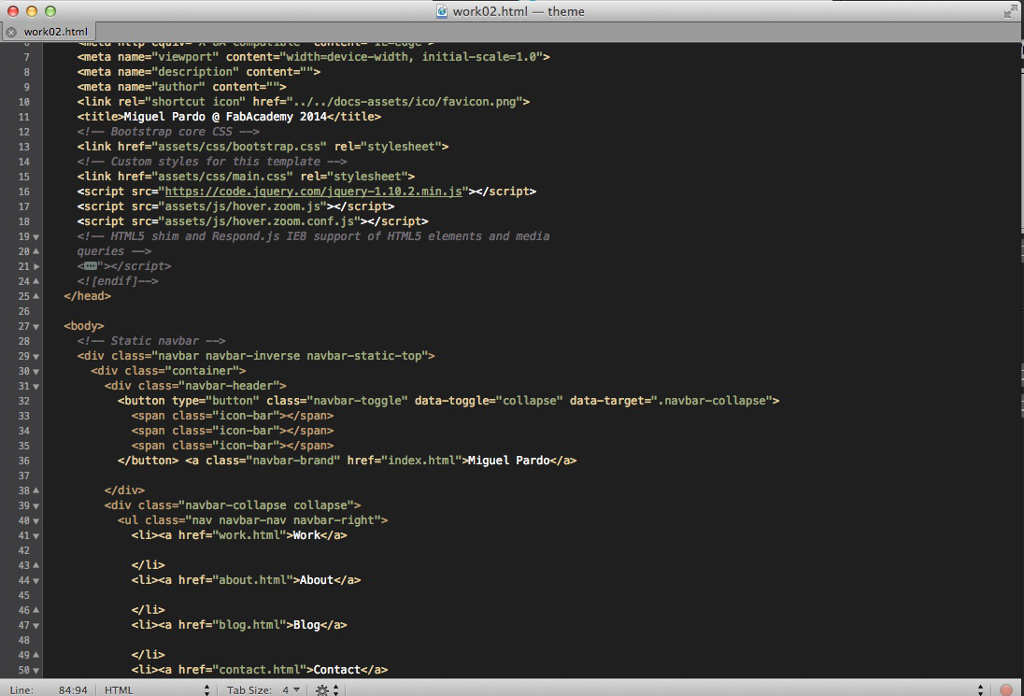Click the fold end arrow beside </head> line 25
This screenshot has width=1024, height=696.
pos(36,296)
